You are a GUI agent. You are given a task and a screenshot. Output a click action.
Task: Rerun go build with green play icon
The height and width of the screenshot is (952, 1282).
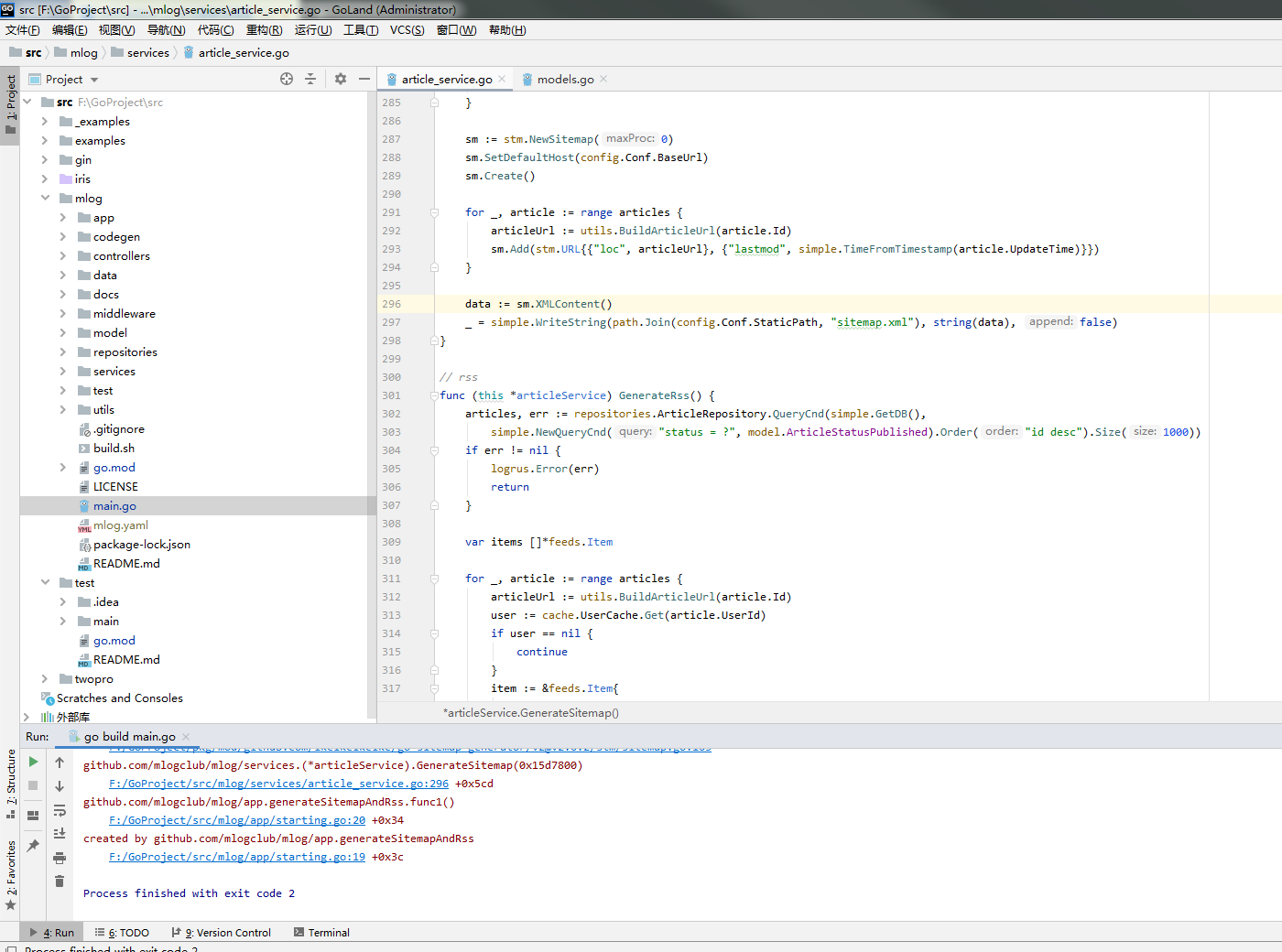click(x=33, y=762)
